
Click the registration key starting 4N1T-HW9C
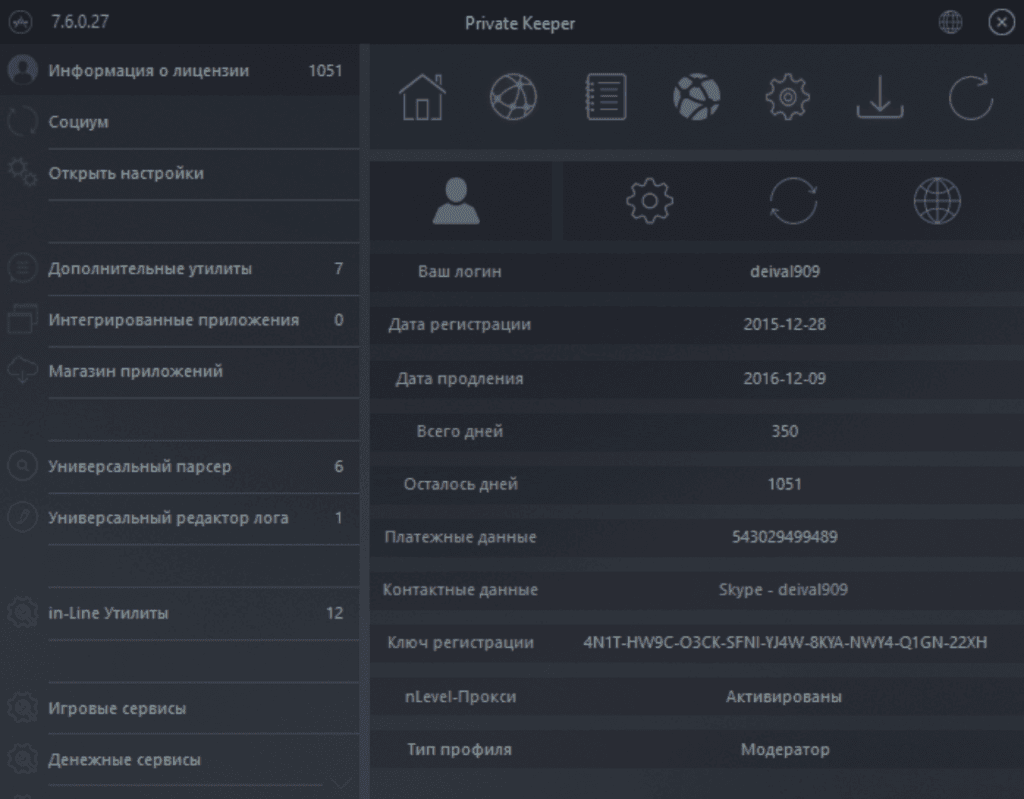tap(785, 643)
